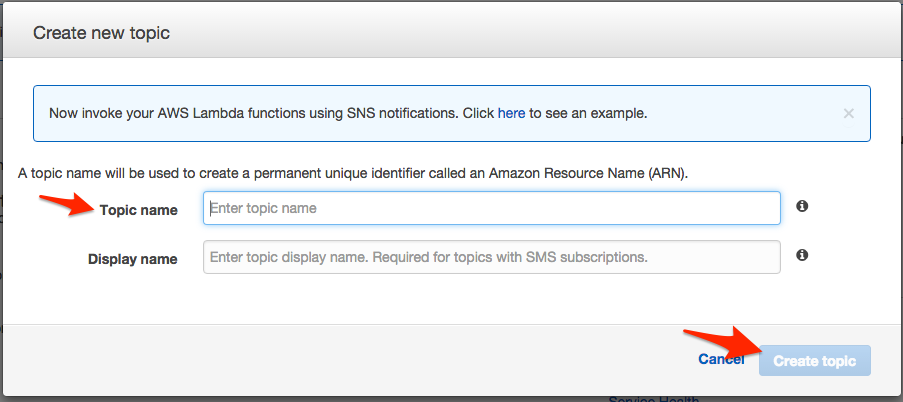Click the red arrow pointing at Topic name
The height and width of the screenshot is (402, 903).
(63, 206)
